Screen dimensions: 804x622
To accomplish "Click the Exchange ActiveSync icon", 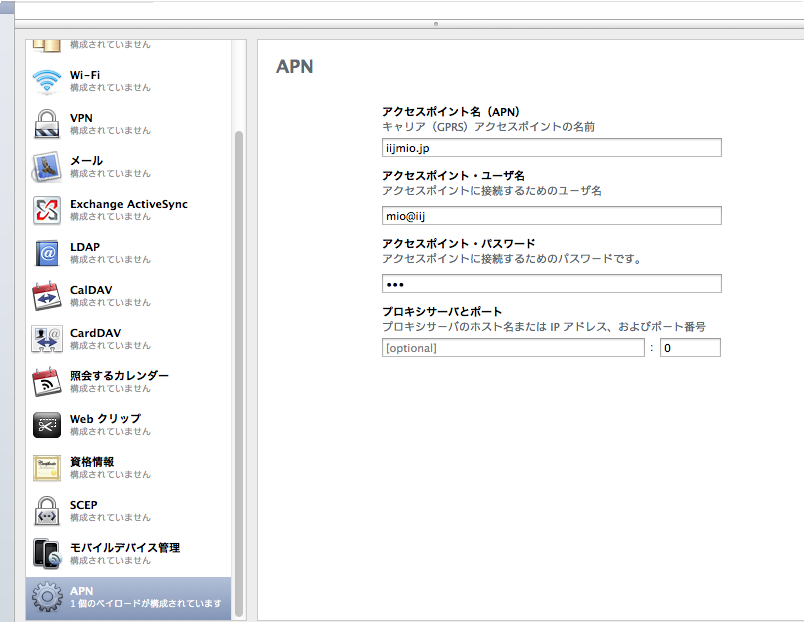I will (47, 210).
